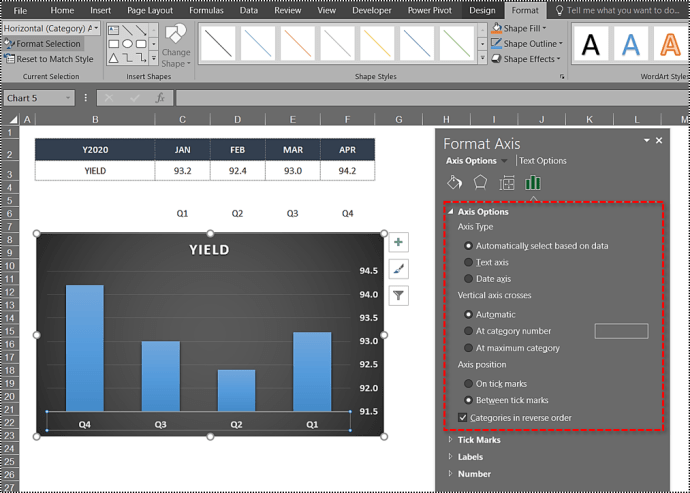Click the Change Shape icon

click(176, 46)
